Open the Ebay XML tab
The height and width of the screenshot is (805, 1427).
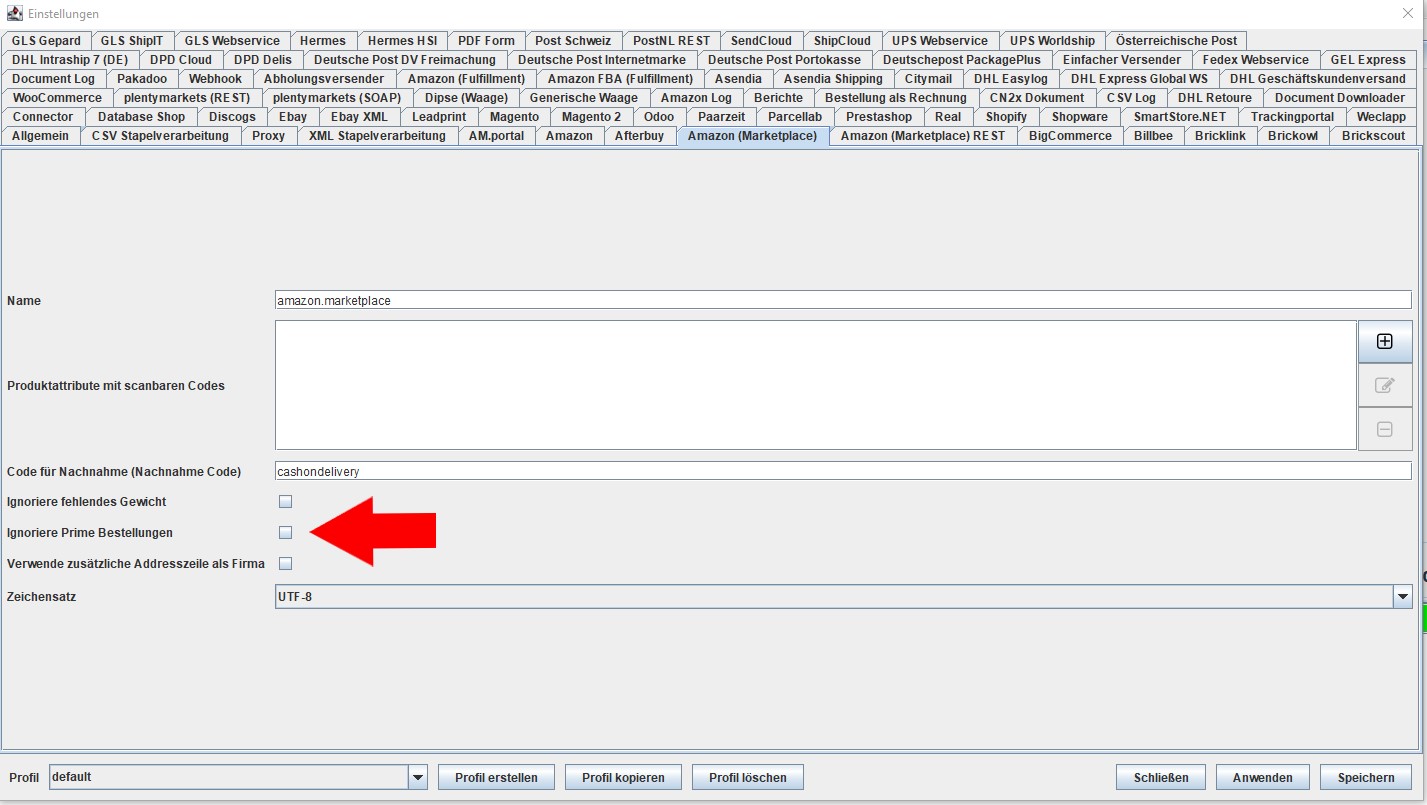[359, 116]
